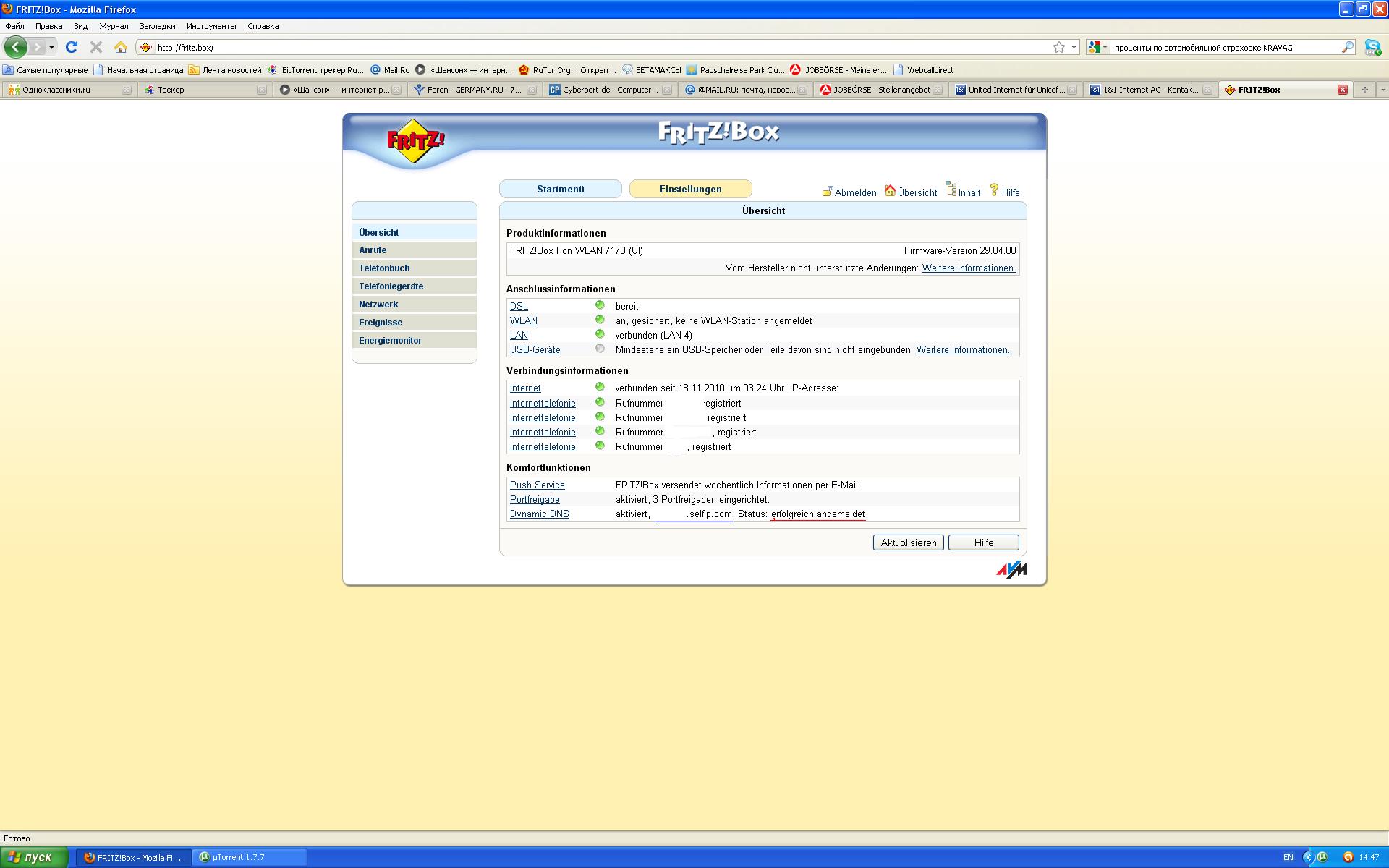Select Telefoniegeräte in the sidebar

(x=391, y=286)
